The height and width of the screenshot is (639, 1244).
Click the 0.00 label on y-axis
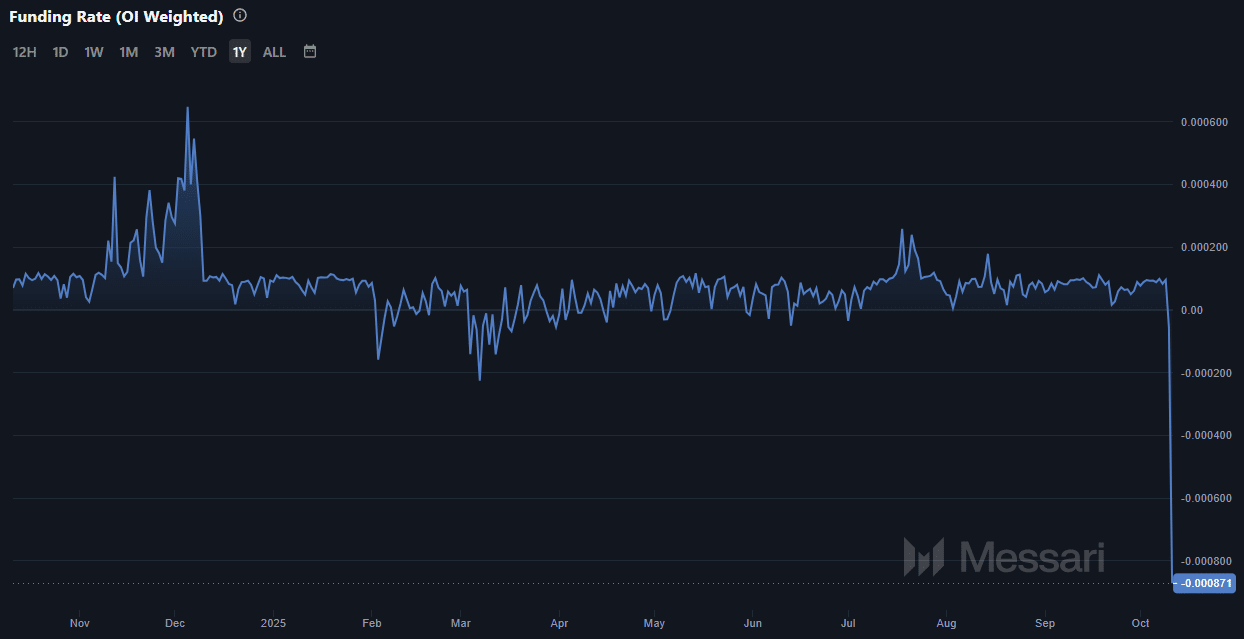click(x=1190, y=310)
